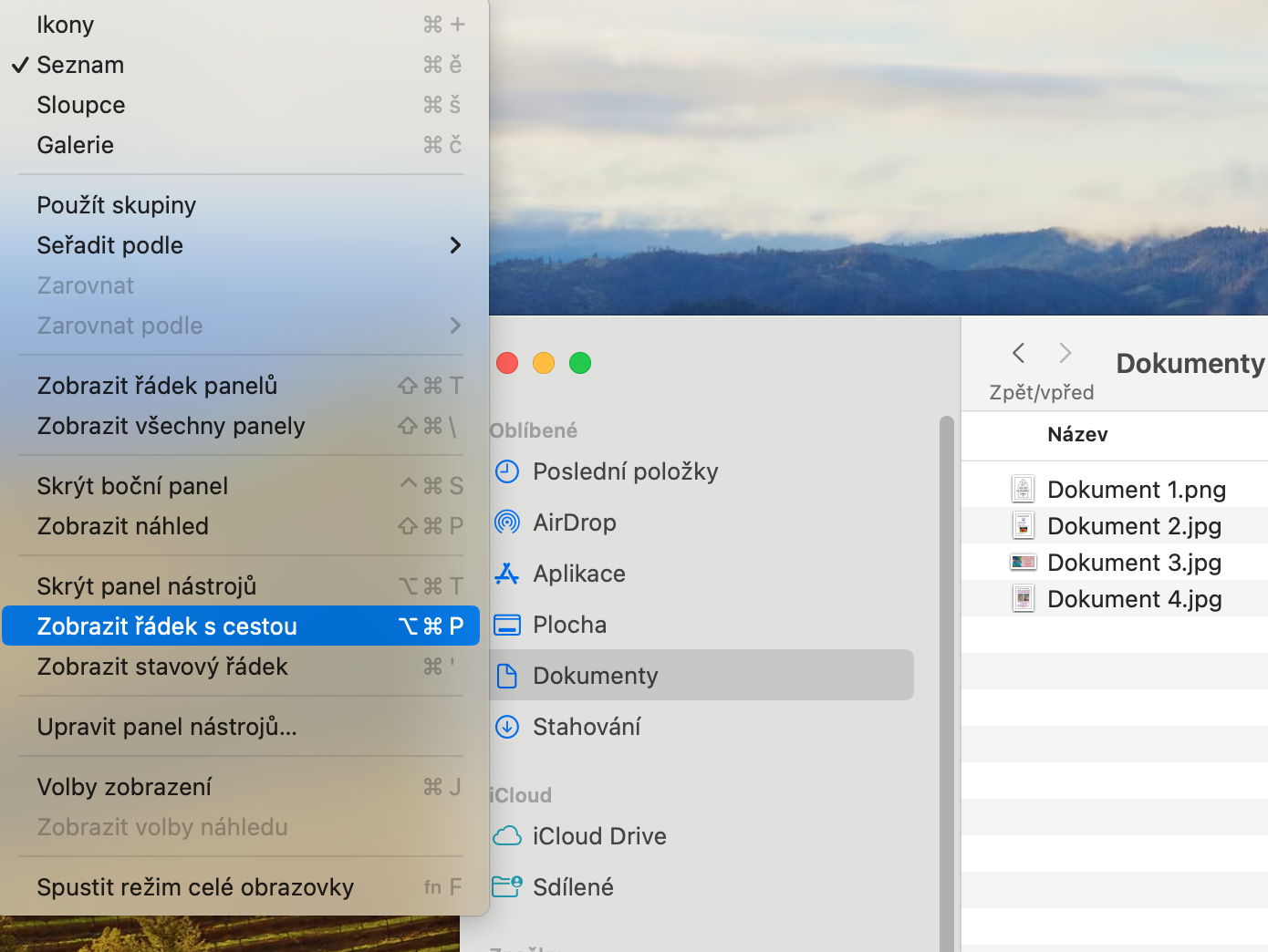Select file name Dokument 3.jpg
This screenshot has width=1268, height=952.
(x=1135, y=563)
